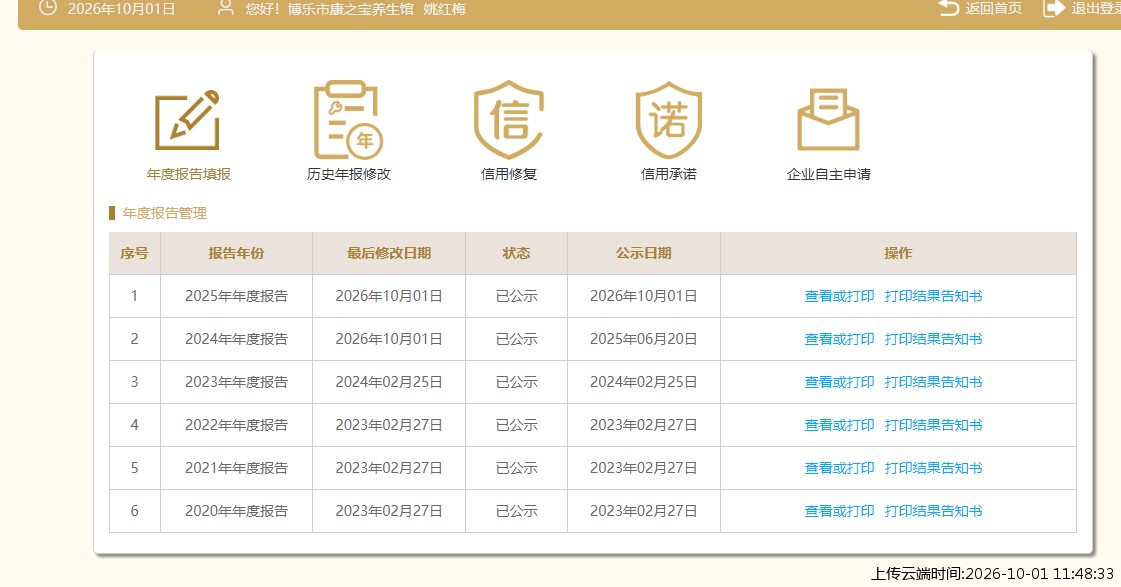View or print the 2020年年度报告
Screen dimensions: 1121x587
tap(839, 510)
